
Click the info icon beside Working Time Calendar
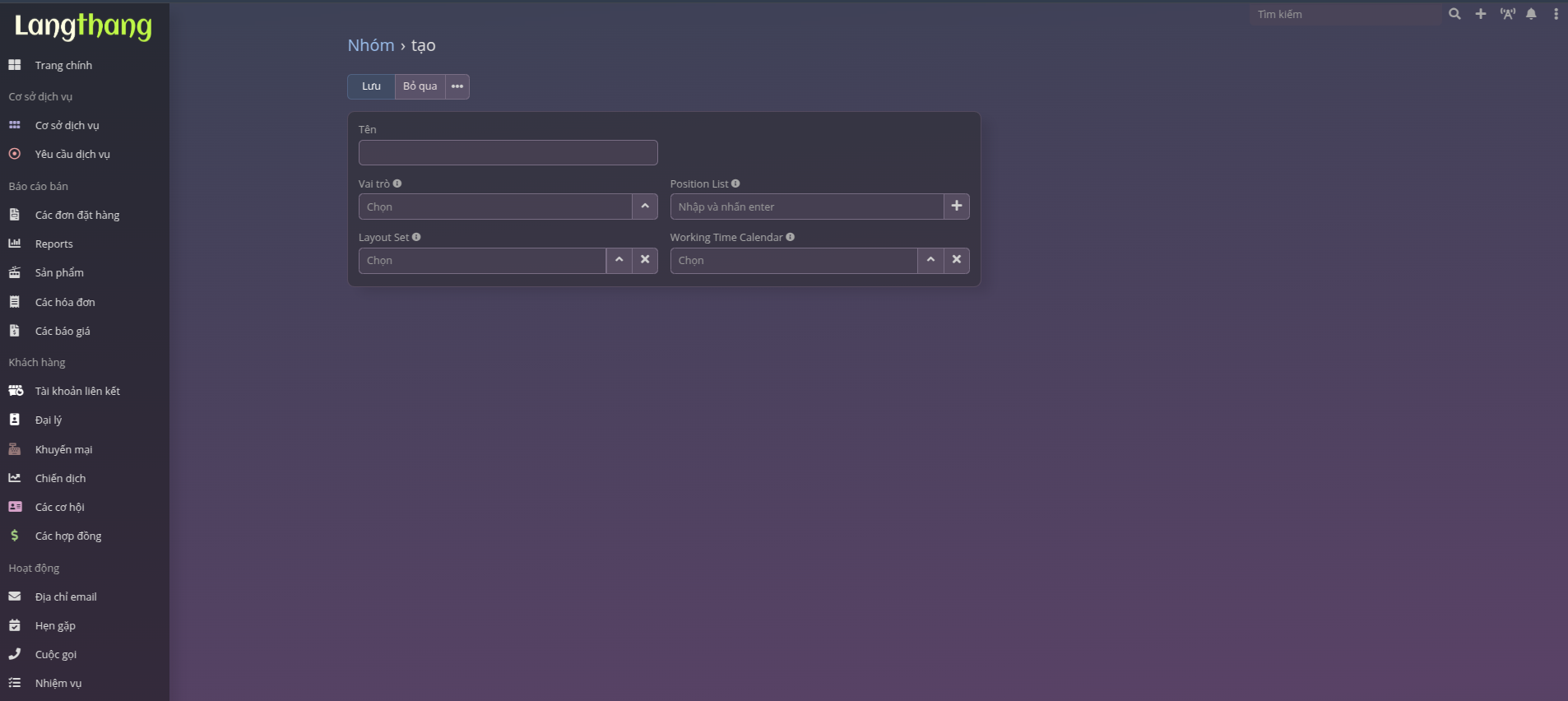click(790, 237)
